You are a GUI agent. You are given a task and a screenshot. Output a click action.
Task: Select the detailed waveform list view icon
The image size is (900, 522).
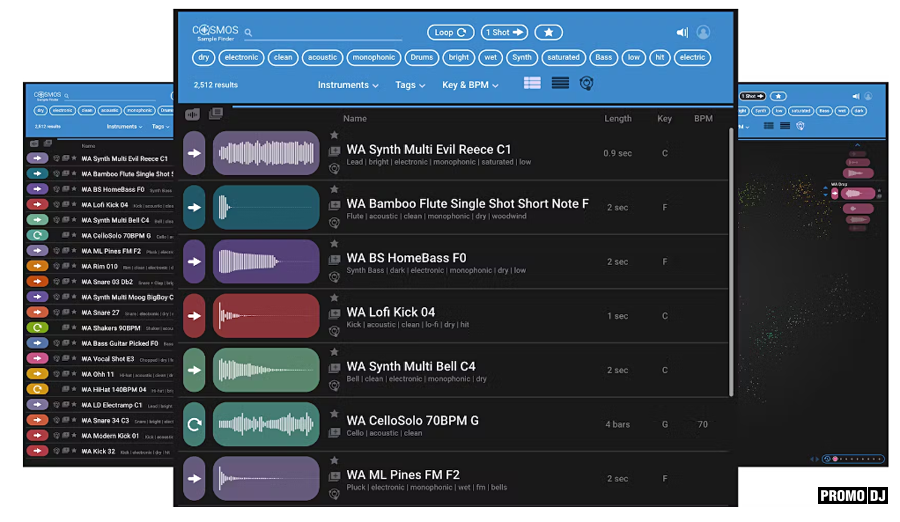530,84
